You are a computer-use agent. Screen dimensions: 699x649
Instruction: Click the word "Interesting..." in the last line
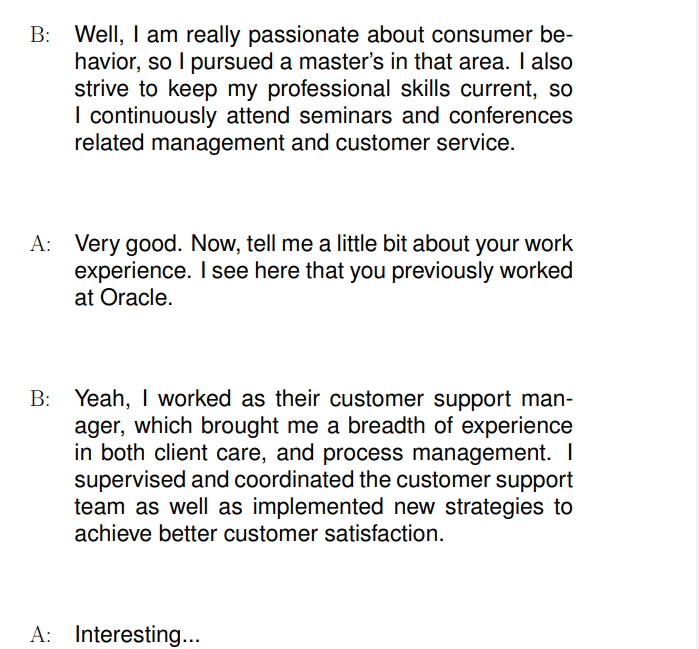pyautogui.click(x=138, y=635)
